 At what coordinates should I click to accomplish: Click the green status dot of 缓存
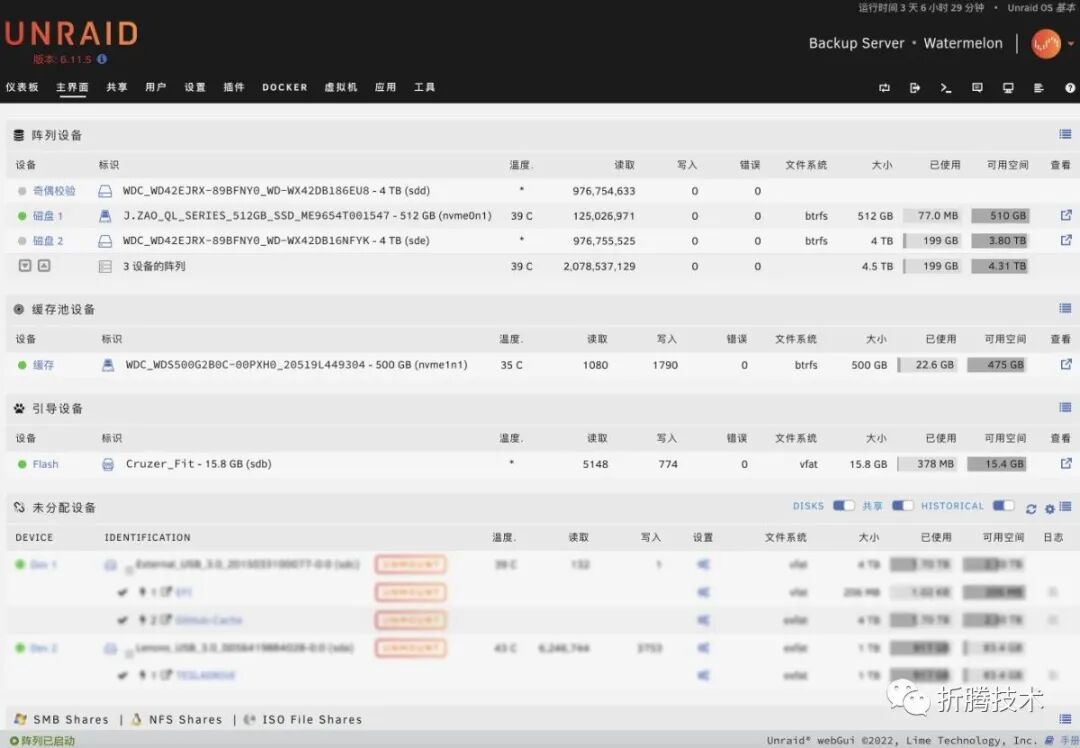click(x=22, y=365)
